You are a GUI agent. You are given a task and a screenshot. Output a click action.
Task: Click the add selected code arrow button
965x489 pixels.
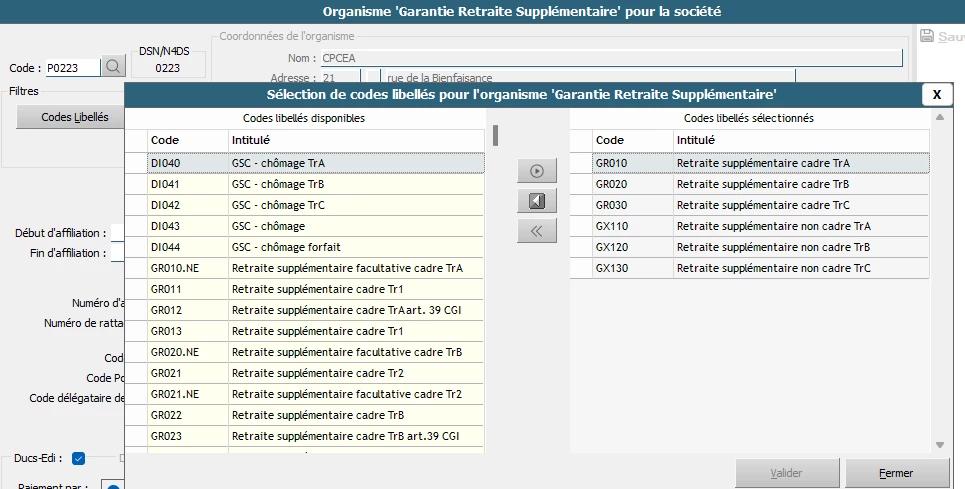pyautogui.click(x=537, y=171)
